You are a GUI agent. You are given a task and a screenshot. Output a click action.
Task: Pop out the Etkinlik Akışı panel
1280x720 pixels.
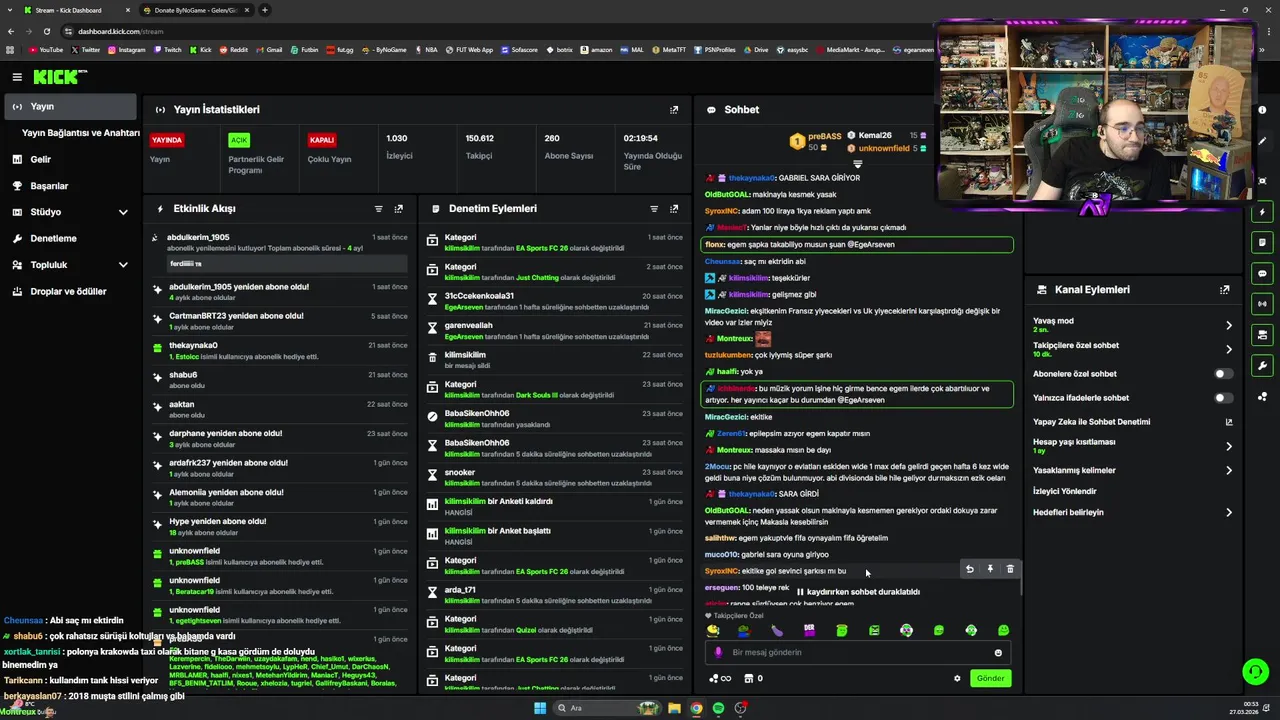click(x=398, y=209)
